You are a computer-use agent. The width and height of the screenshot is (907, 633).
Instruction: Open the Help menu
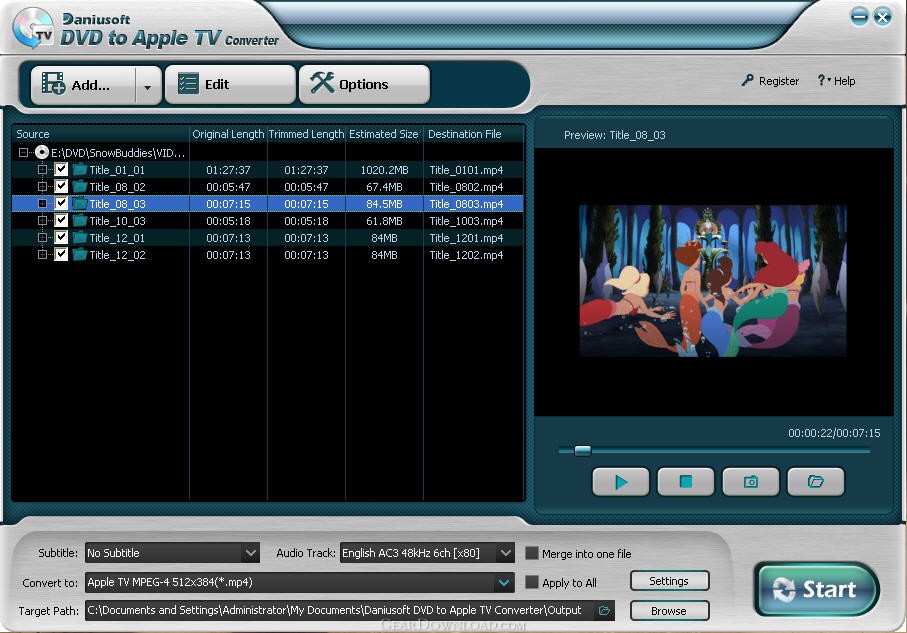[836, 81]
